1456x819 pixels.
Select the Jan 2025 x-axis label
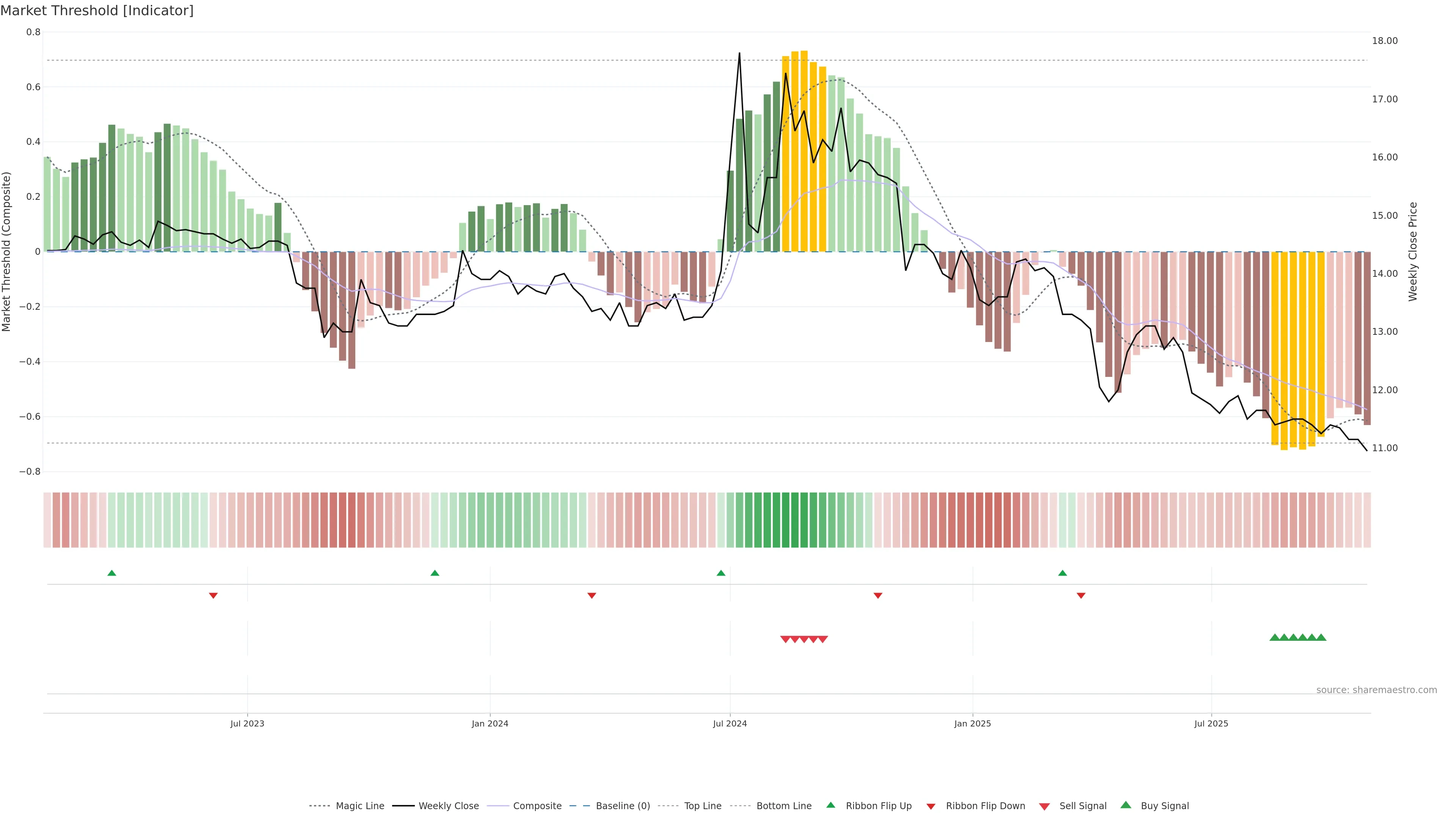(972, 723)
